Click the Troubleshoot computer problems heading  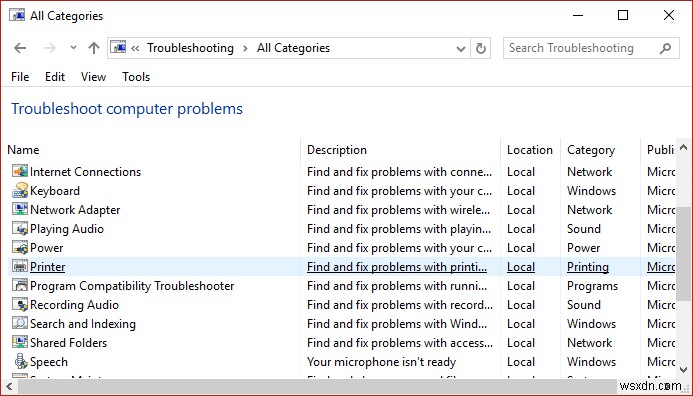(127, 109)
